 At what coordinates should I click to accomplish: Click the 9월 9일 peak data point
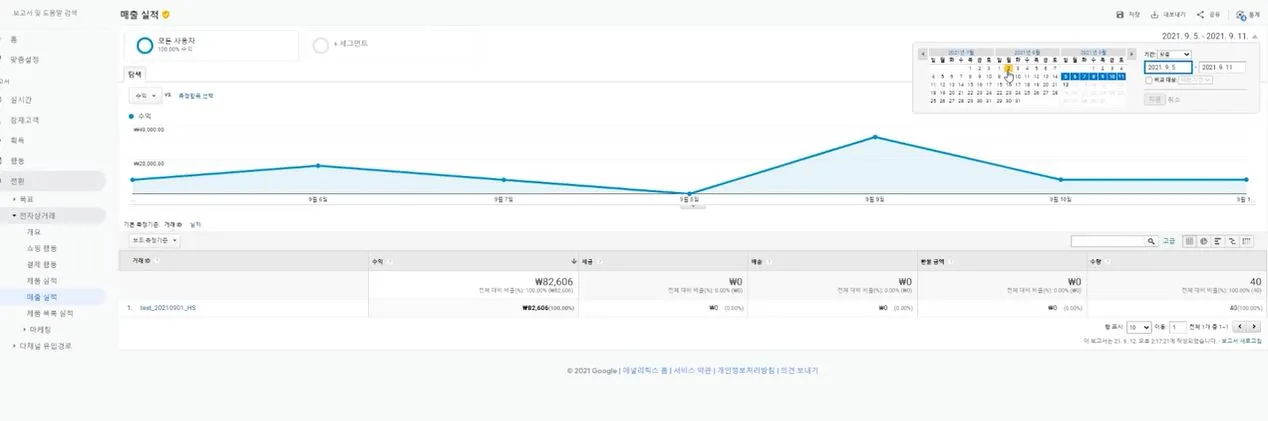click(875, 137)
